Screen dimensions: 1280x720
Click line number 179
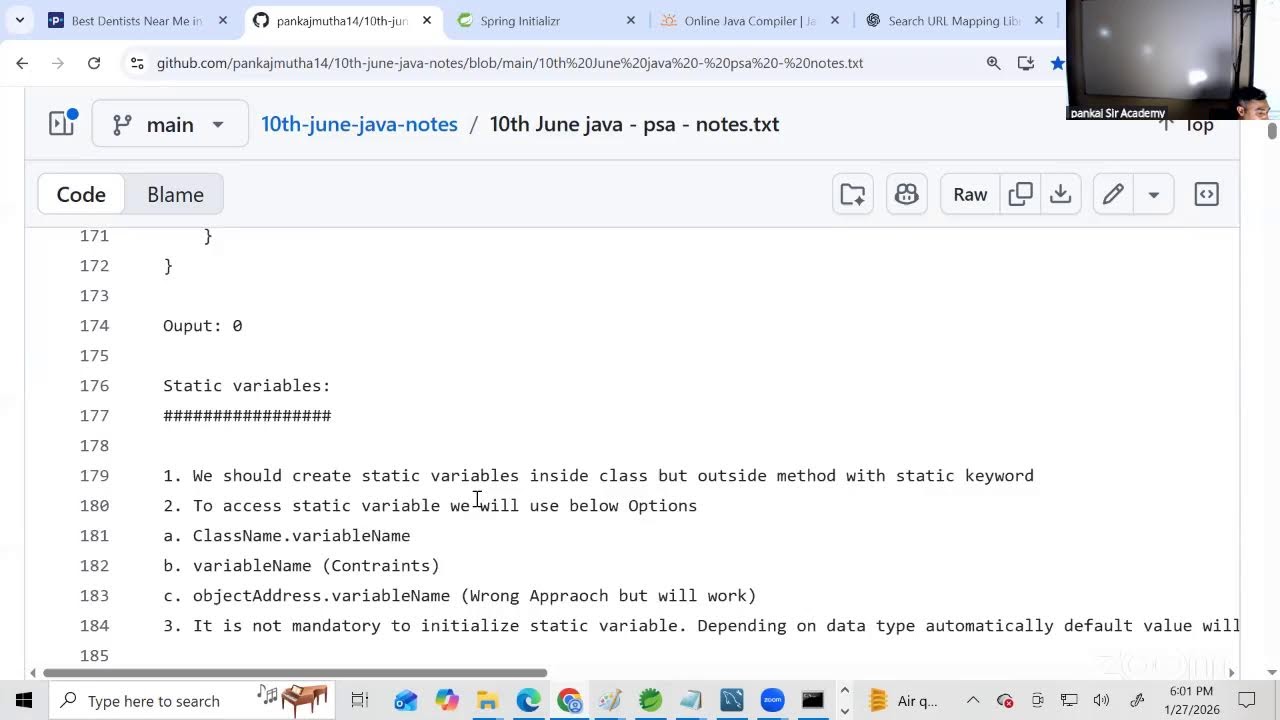point(95,476)
